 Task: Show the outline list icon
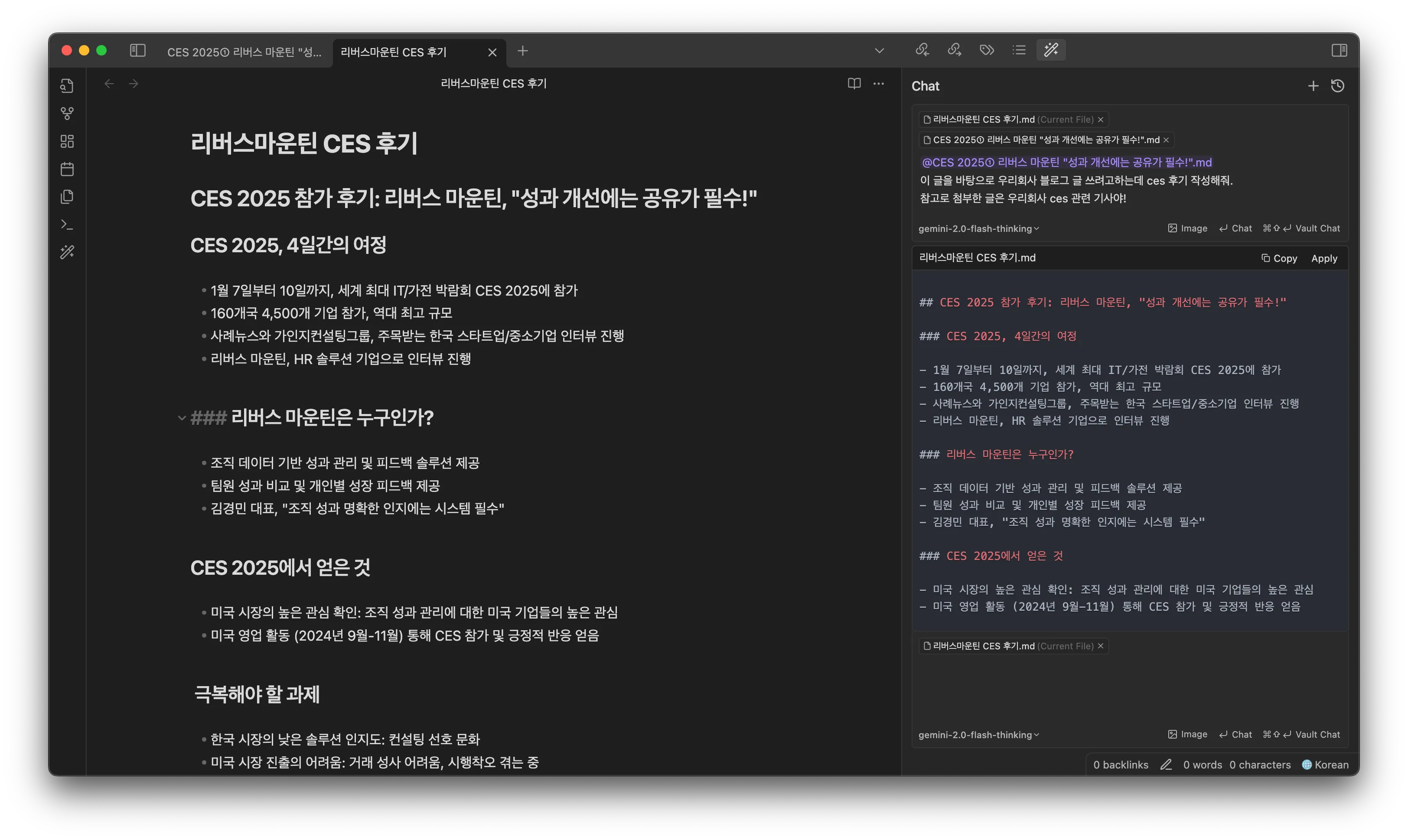[1019, 50]
